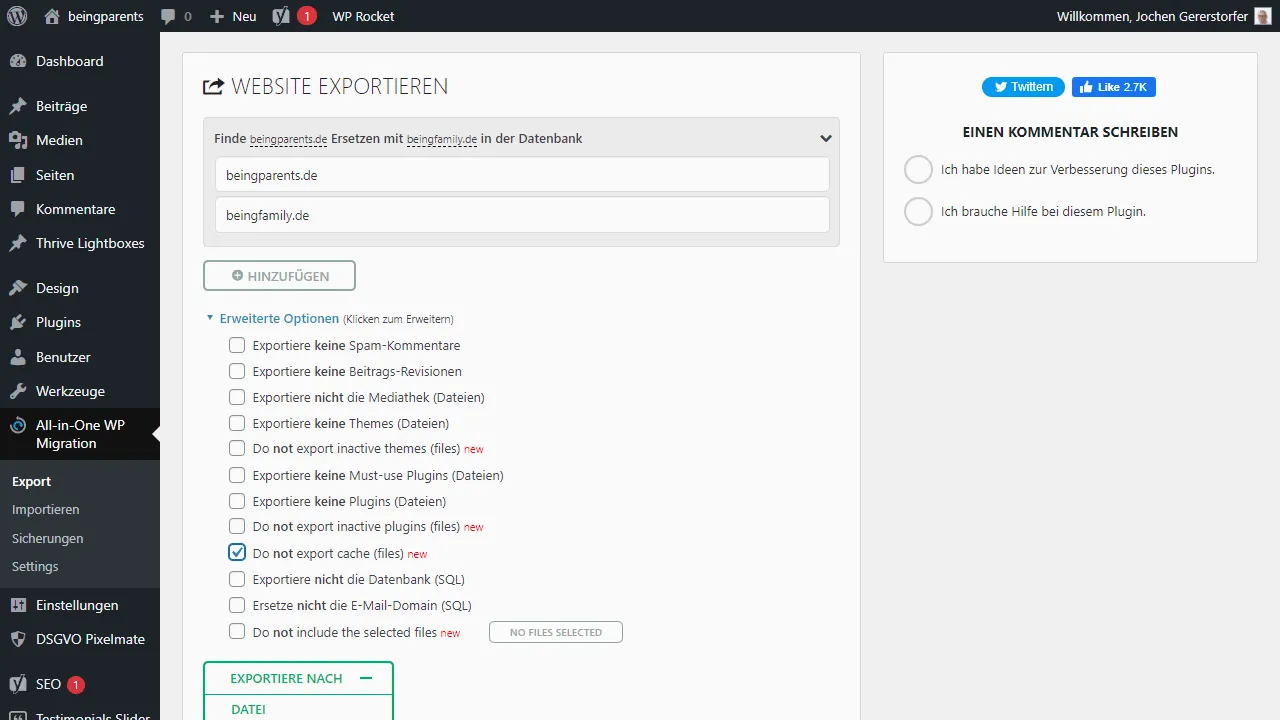Check Do not export inactive themes

237,449
